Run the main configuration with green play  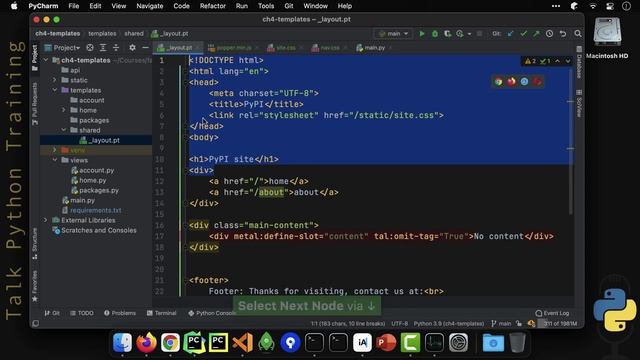[x=422, y=34]
